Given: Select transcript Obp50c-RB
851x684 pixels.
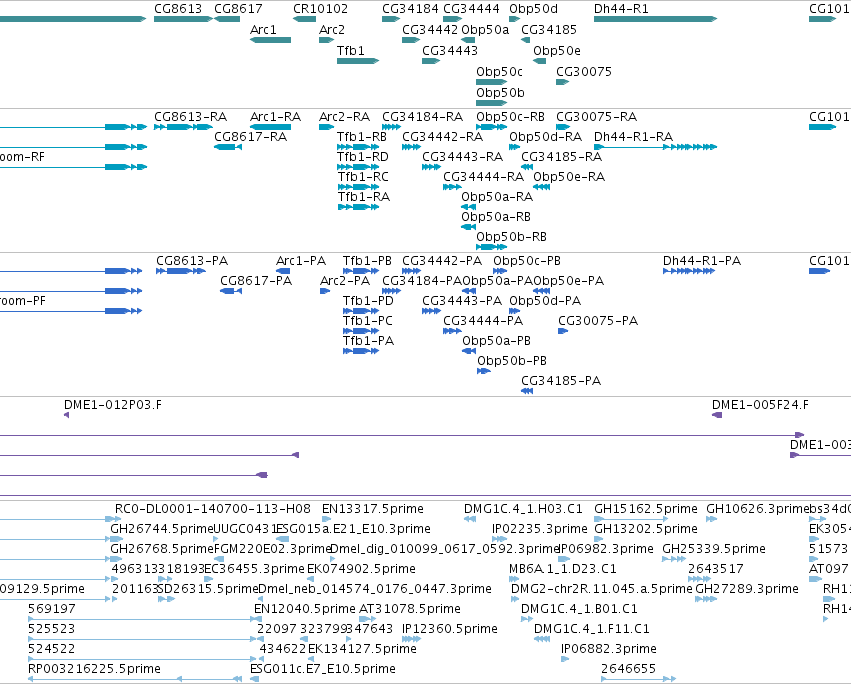Looking at the screenshot, I should point(511,117).
